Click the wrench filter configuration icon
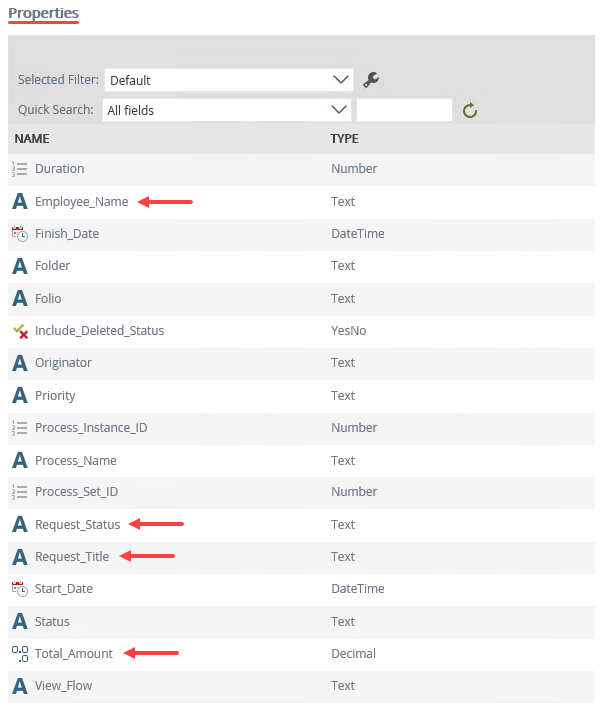The height and width of the screenshot is (703, 600). (371, 80)
